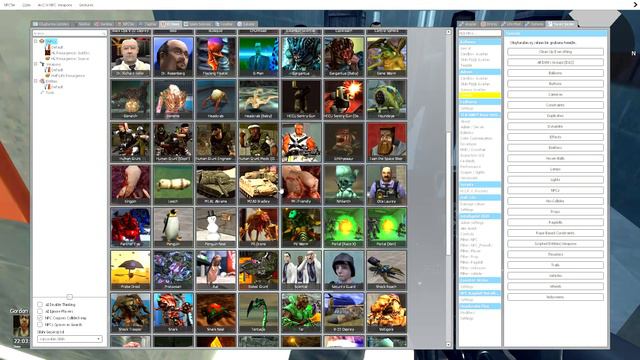Click the Props cleanup button

pyautogui.click(x=555, y=212)
